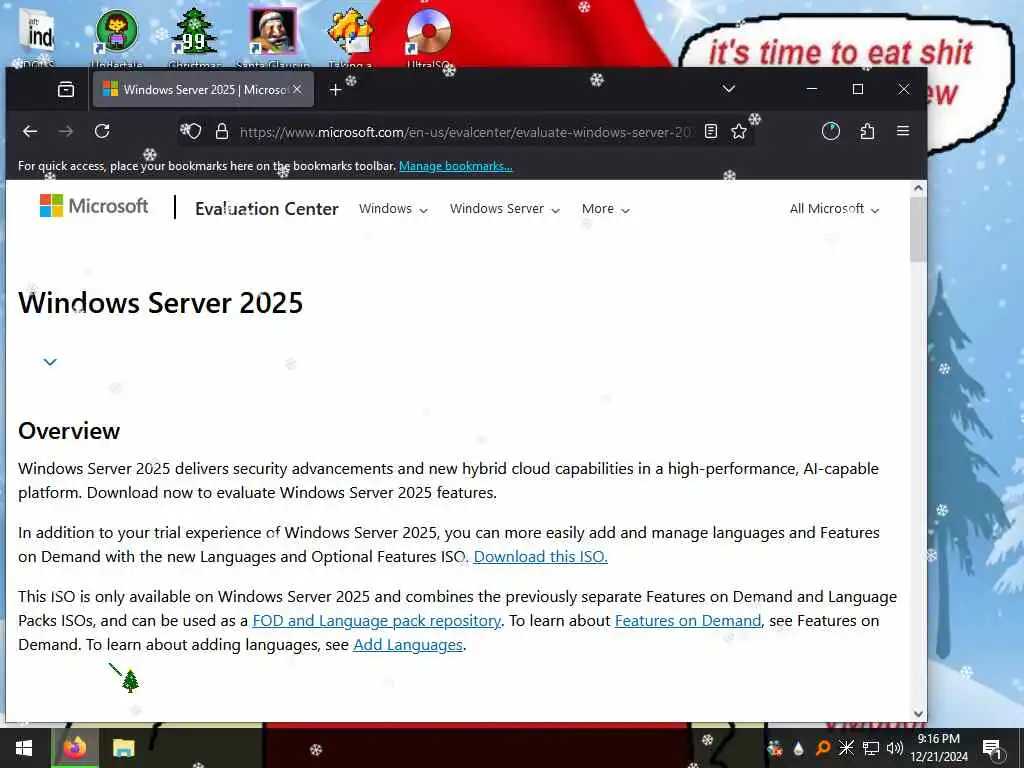Image resolution: width=1024 pixels, height=768 pixels.
Task: Open FOD and Language pack repository link
Action: 376,620
